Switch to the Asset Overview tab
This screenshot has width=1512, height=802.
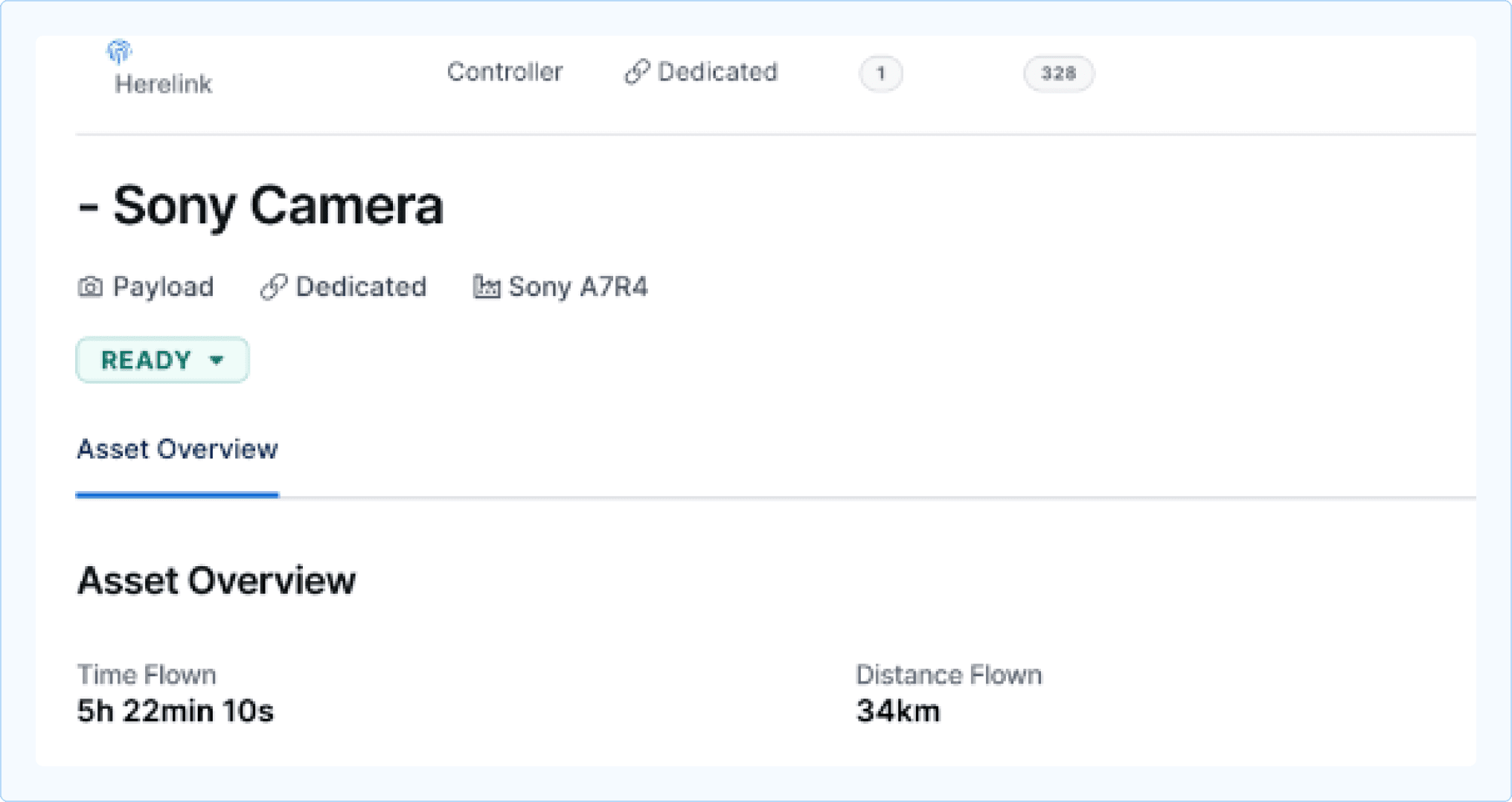click(x=177, y=450)
